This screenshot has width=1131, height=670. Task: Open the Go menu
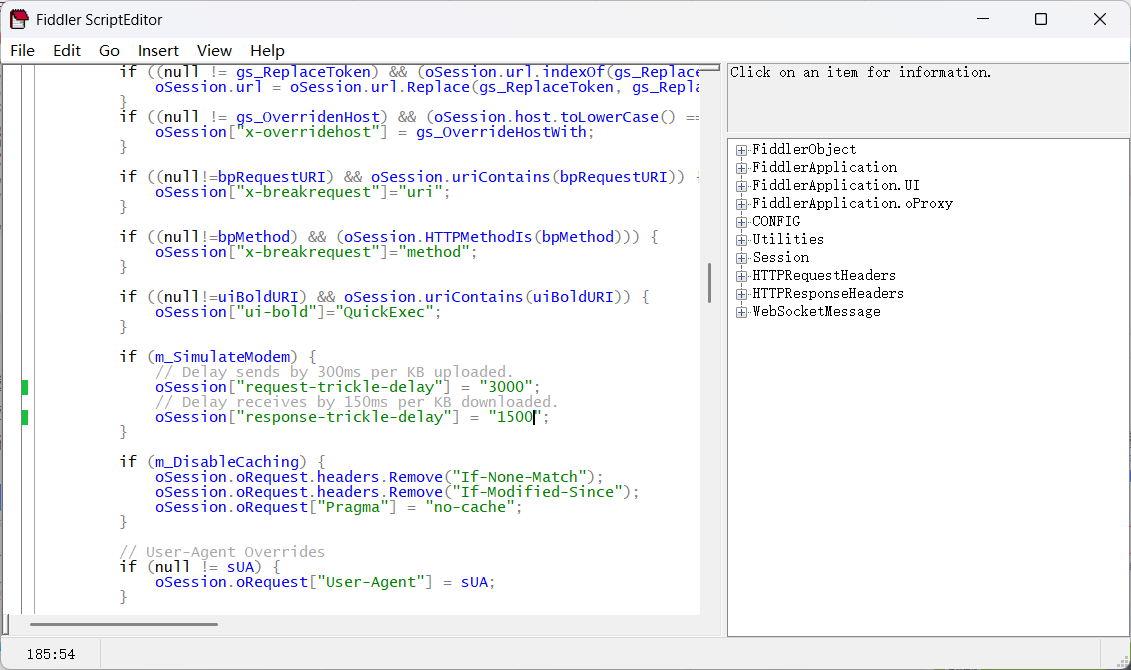pos(109,50)
